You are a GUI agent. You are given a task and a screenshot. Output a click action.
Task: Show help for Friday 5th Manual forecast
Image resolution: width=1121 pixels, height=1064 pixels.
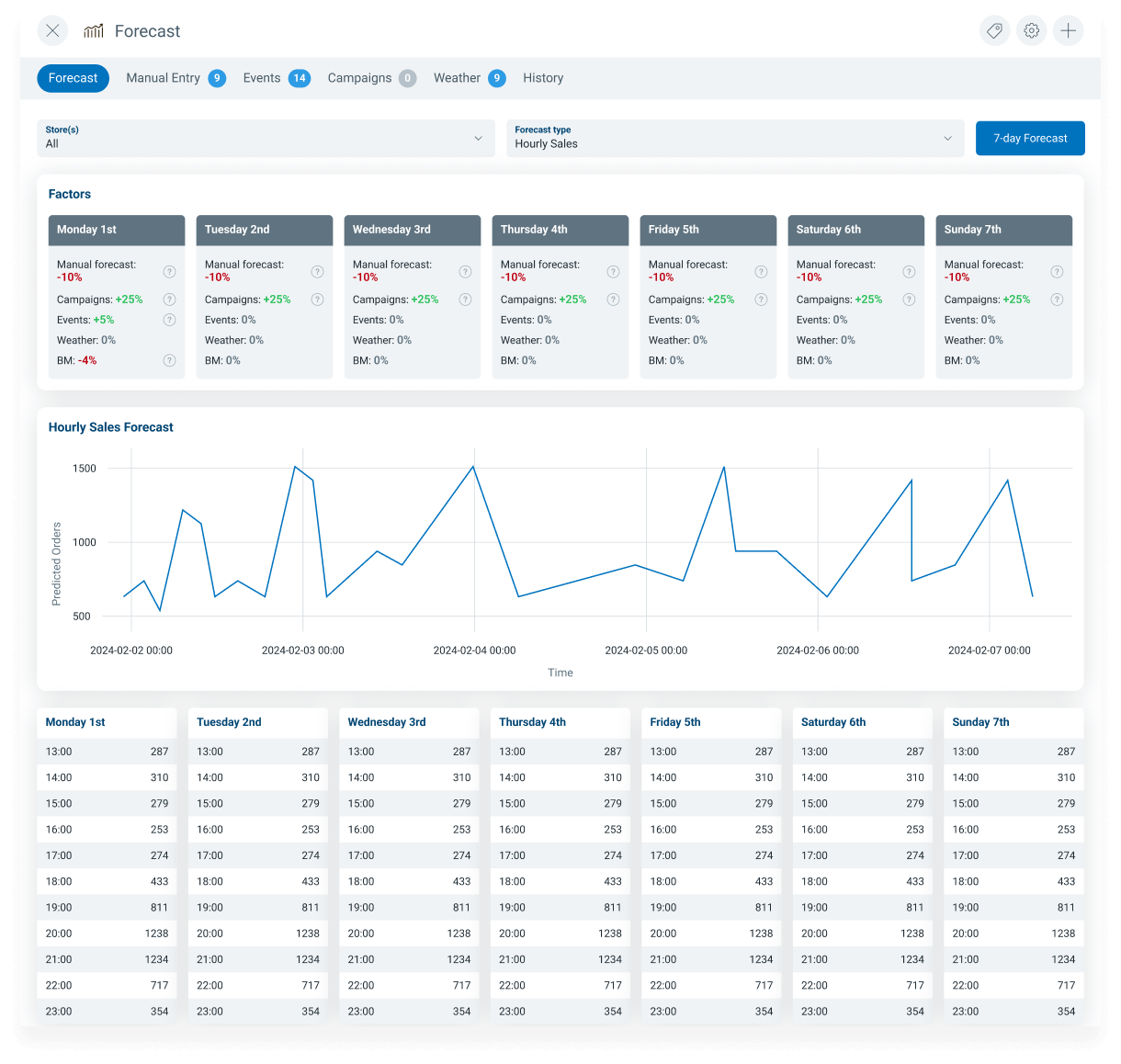(761, 271)
